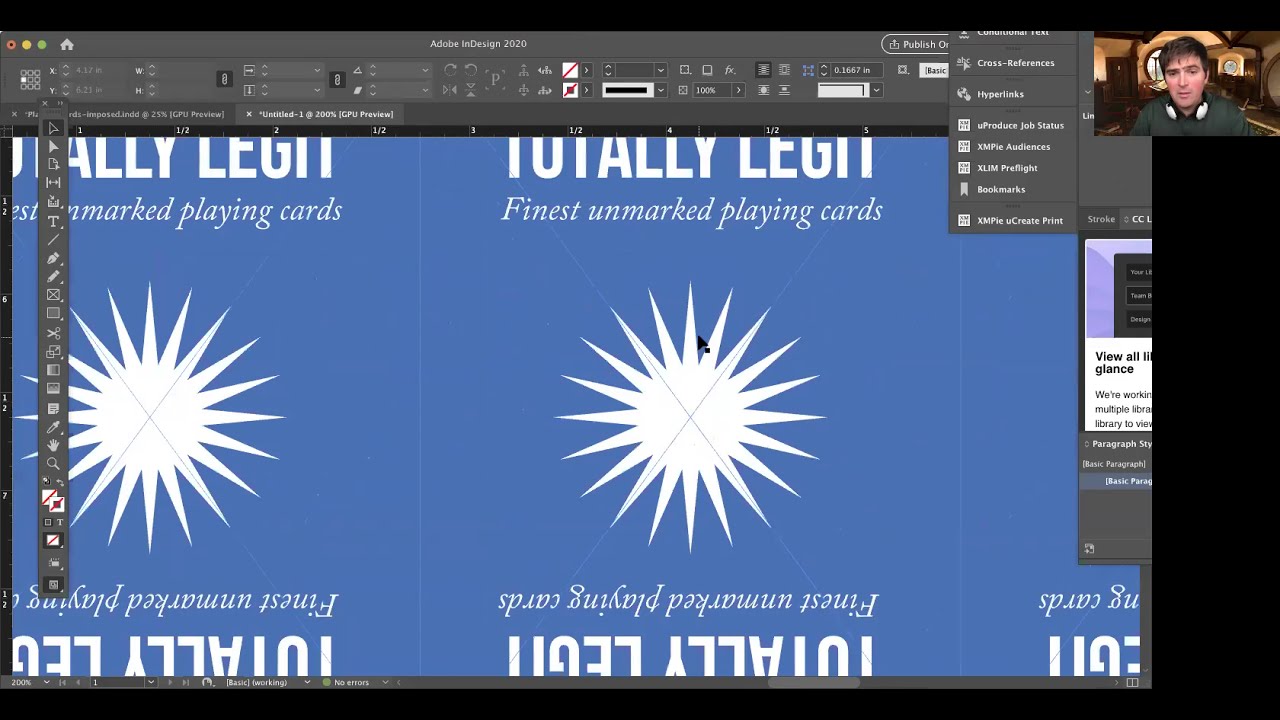This screenshot has width=1280, height=720.
Task: Select the Hand tool
Action: pyautogui.click(x=53, y=445)
